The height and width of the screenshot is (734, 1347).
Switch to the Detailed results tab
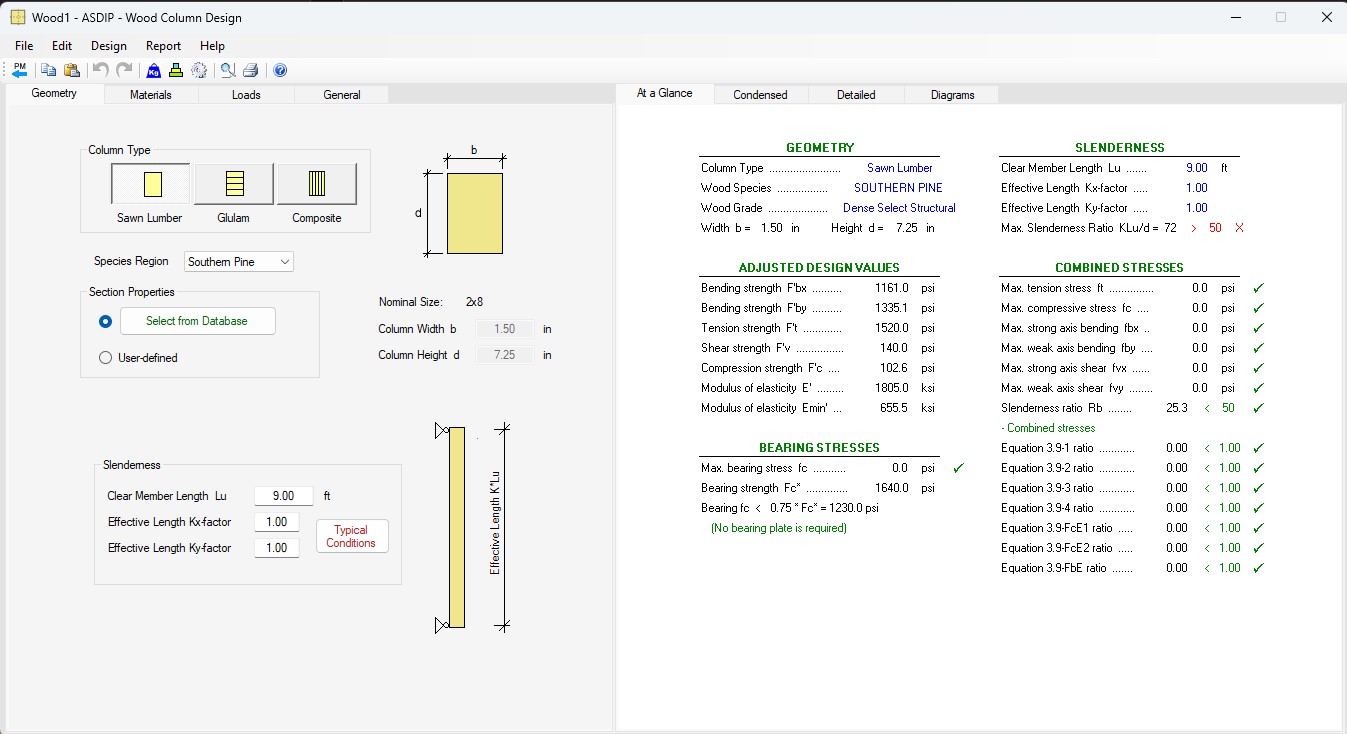[x=856, y=95]
